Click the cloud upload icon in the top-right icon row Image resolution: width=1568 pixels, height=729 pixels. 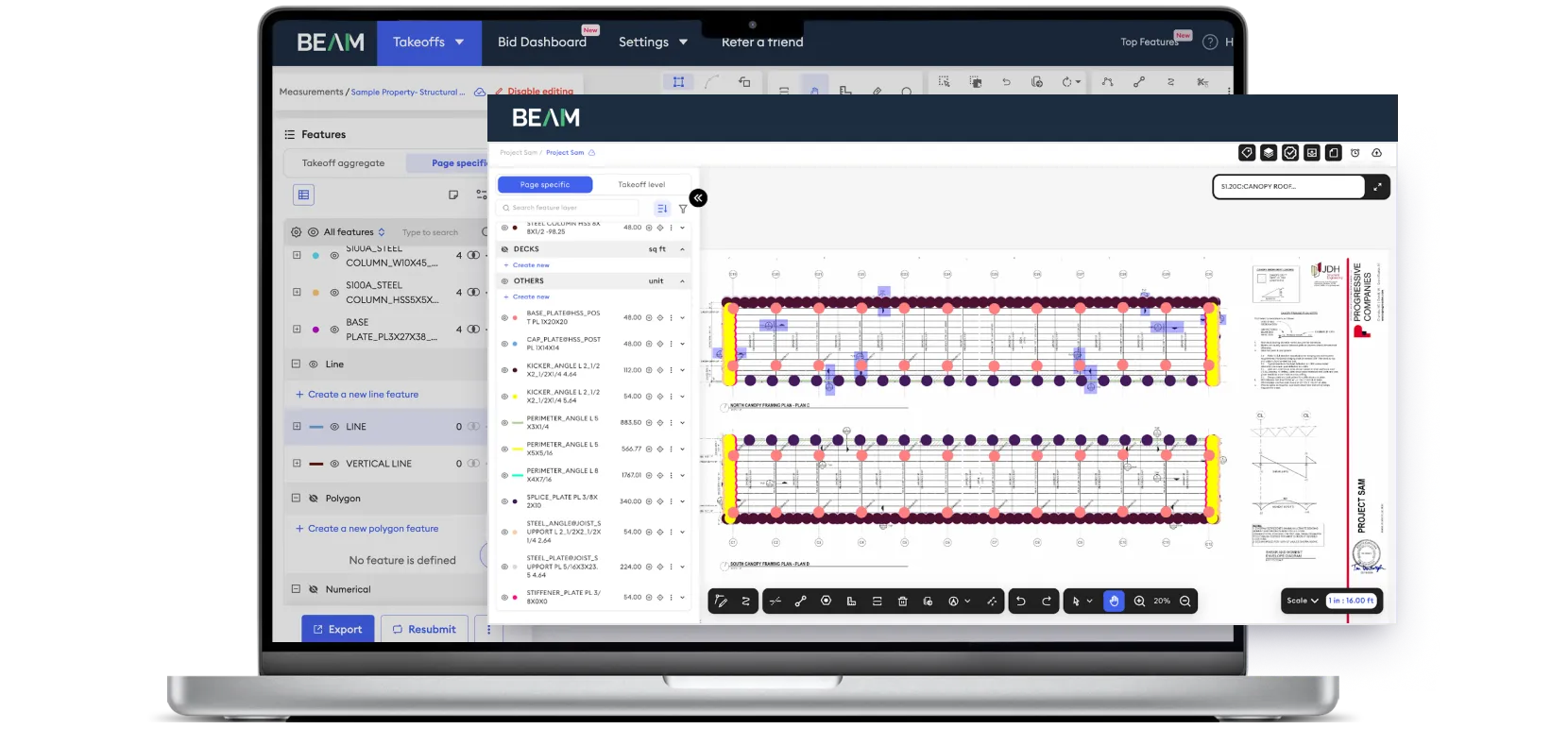pos(1377,153)
